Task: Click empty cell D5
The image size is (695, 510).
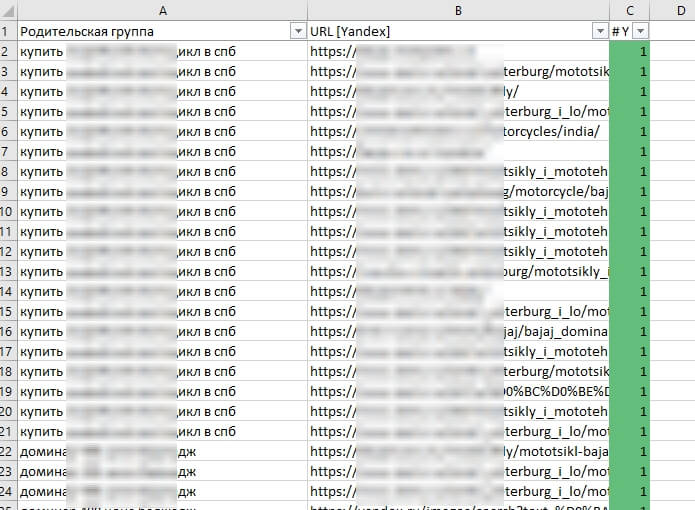Action: click(x=672, y=111)
